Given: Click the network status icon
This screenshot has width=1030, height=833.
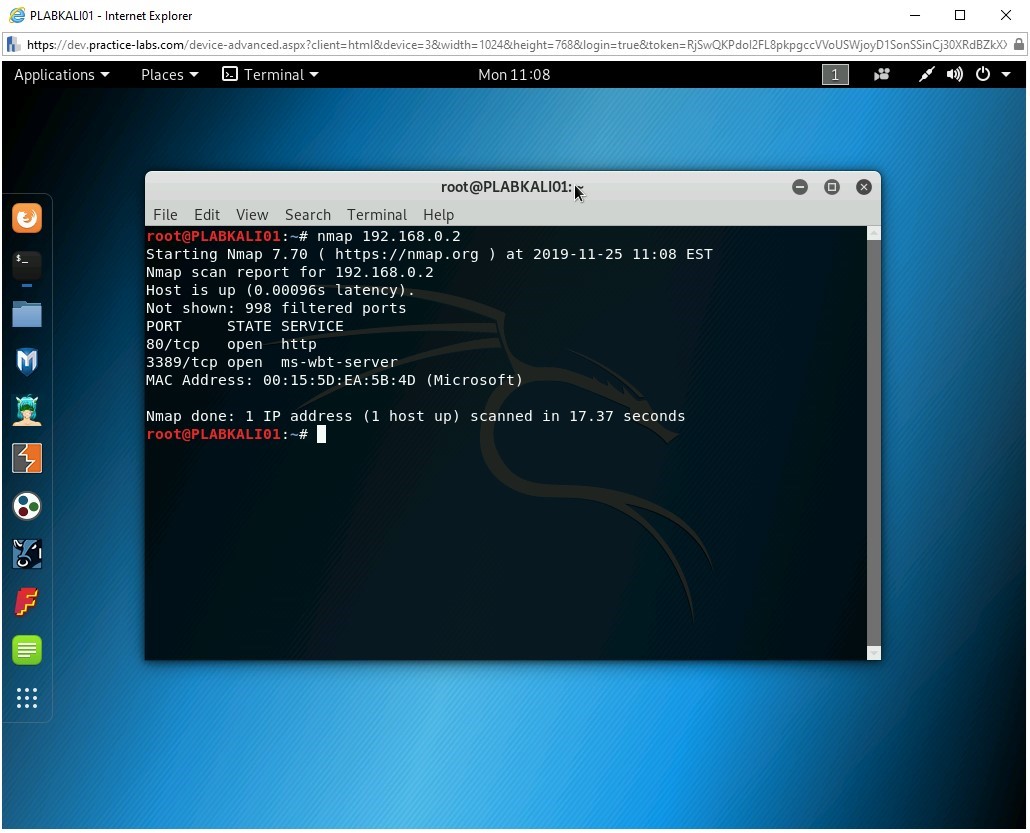Looking at the screenshot, I should [925, 74].
